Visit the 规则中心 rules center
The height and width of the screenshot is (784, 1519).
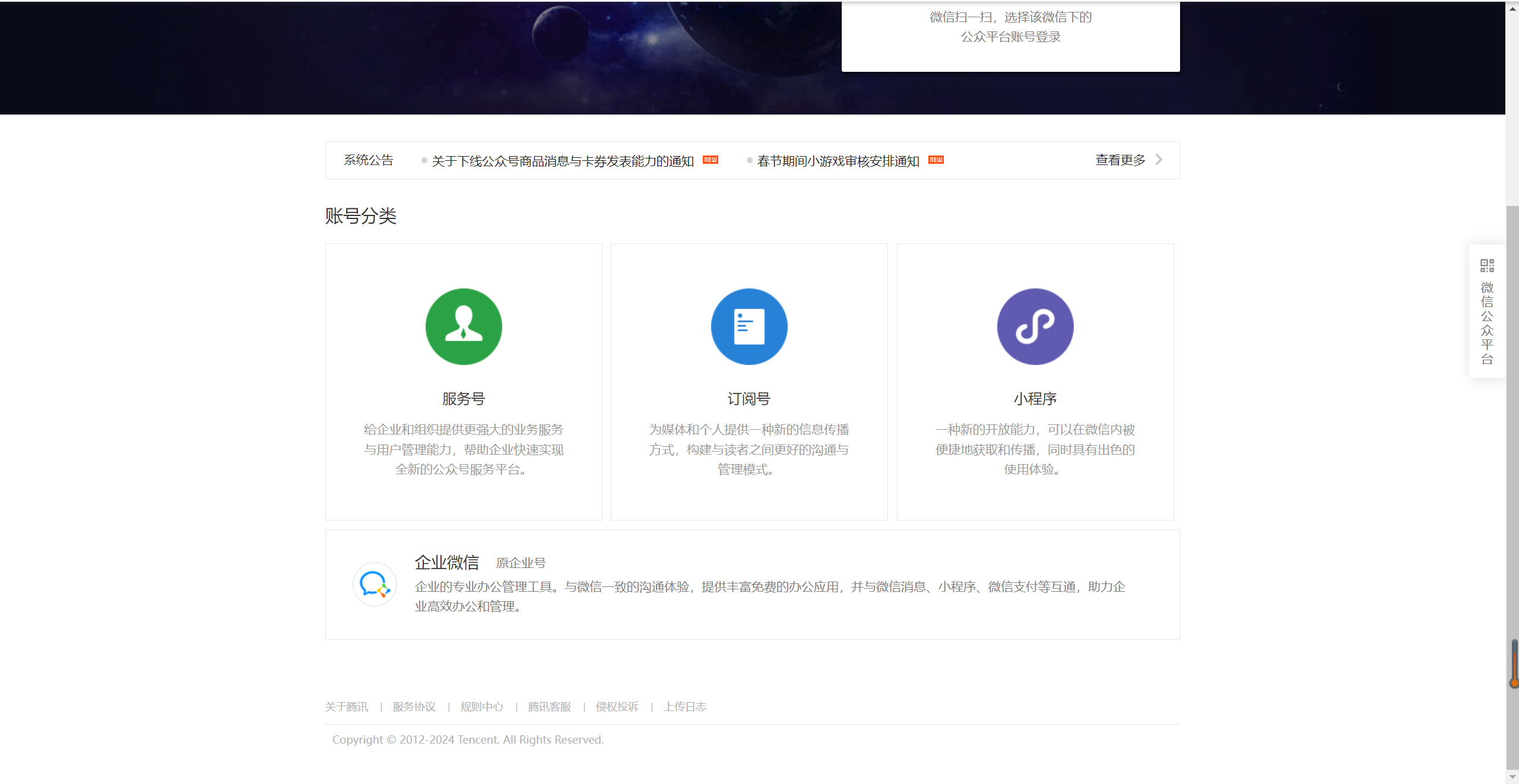coord(481,706)
